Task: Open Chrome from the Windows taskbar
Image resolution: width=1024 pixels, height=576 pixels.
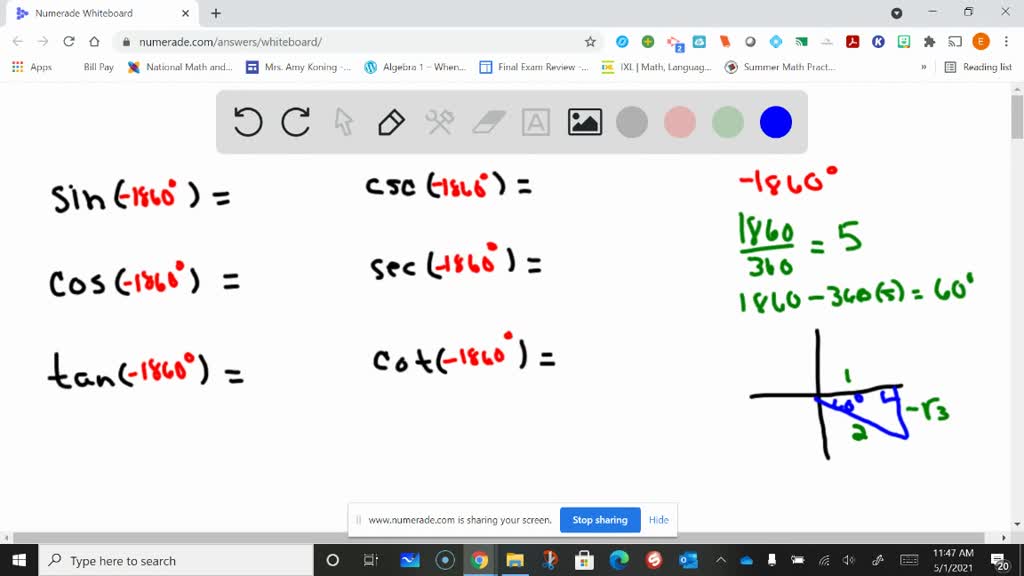Action: (x=479, y=560)
